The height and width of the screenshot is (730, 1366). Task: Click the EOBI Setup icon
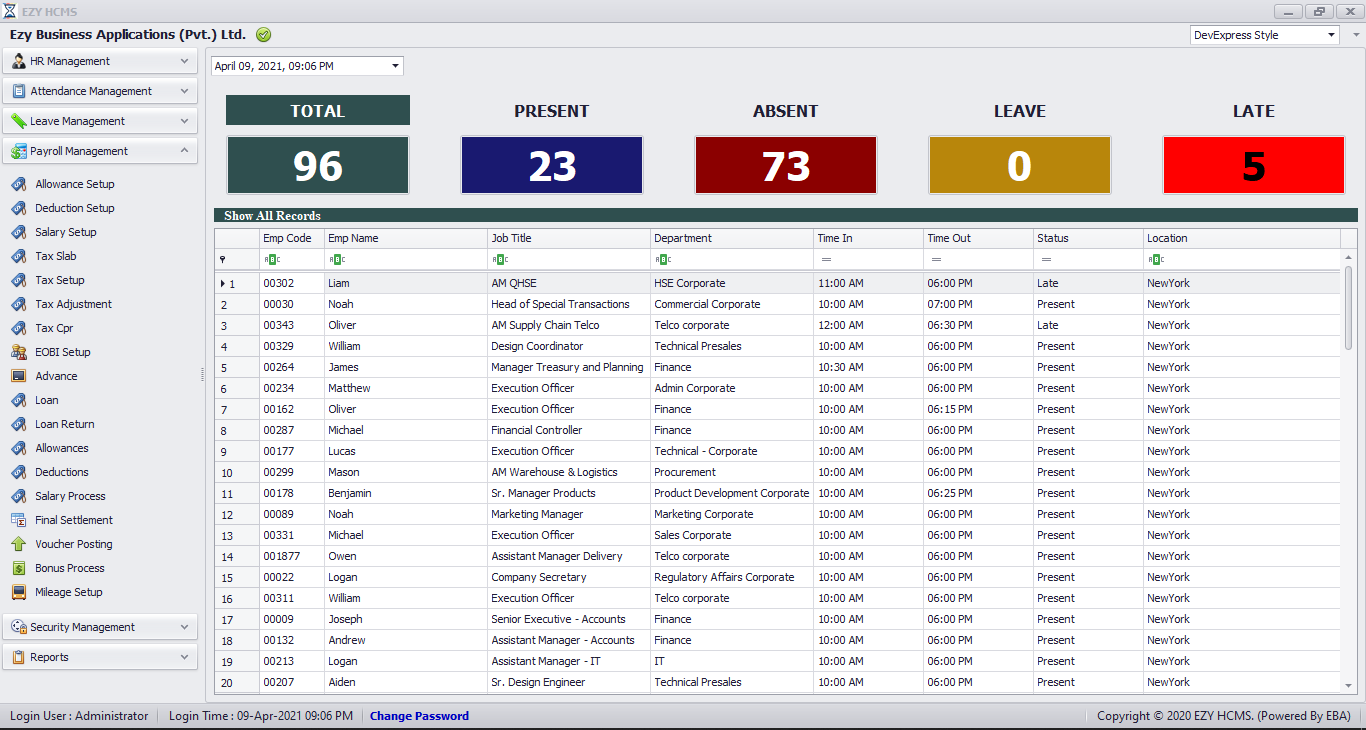click(x=18, y=352)
